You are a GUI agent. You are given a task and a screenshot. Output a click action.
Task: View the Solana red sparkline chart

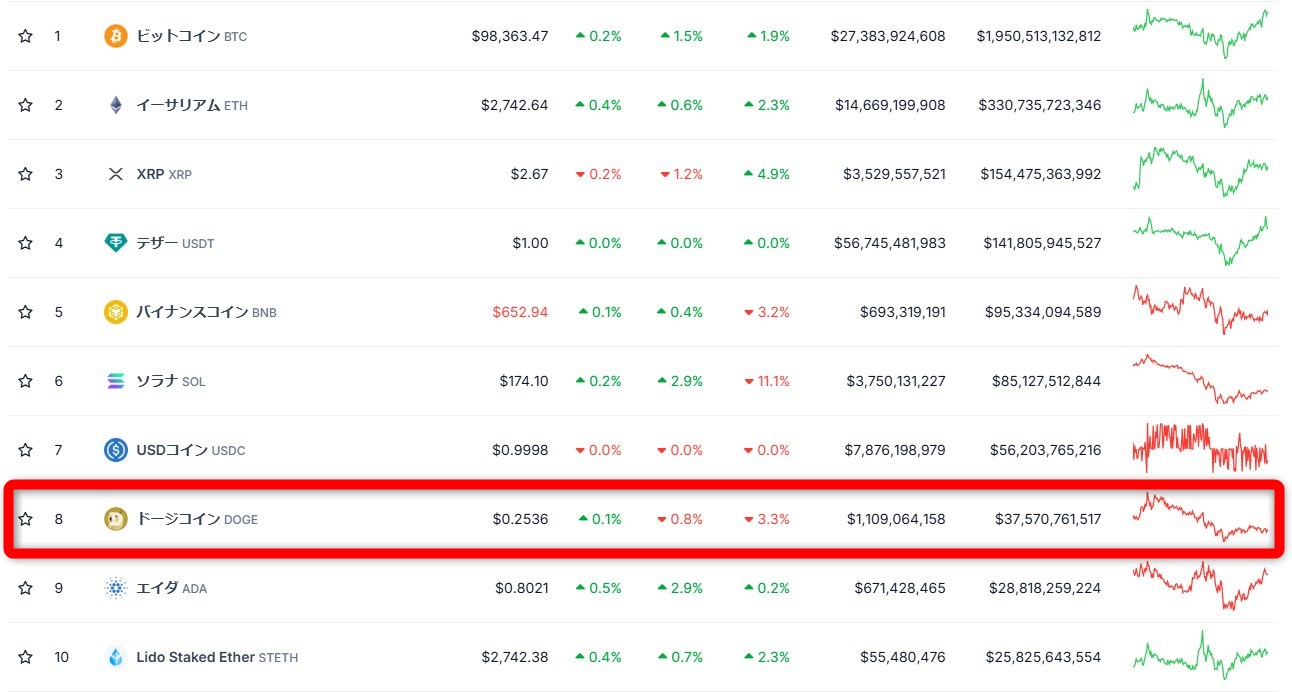coord(1200,379)
